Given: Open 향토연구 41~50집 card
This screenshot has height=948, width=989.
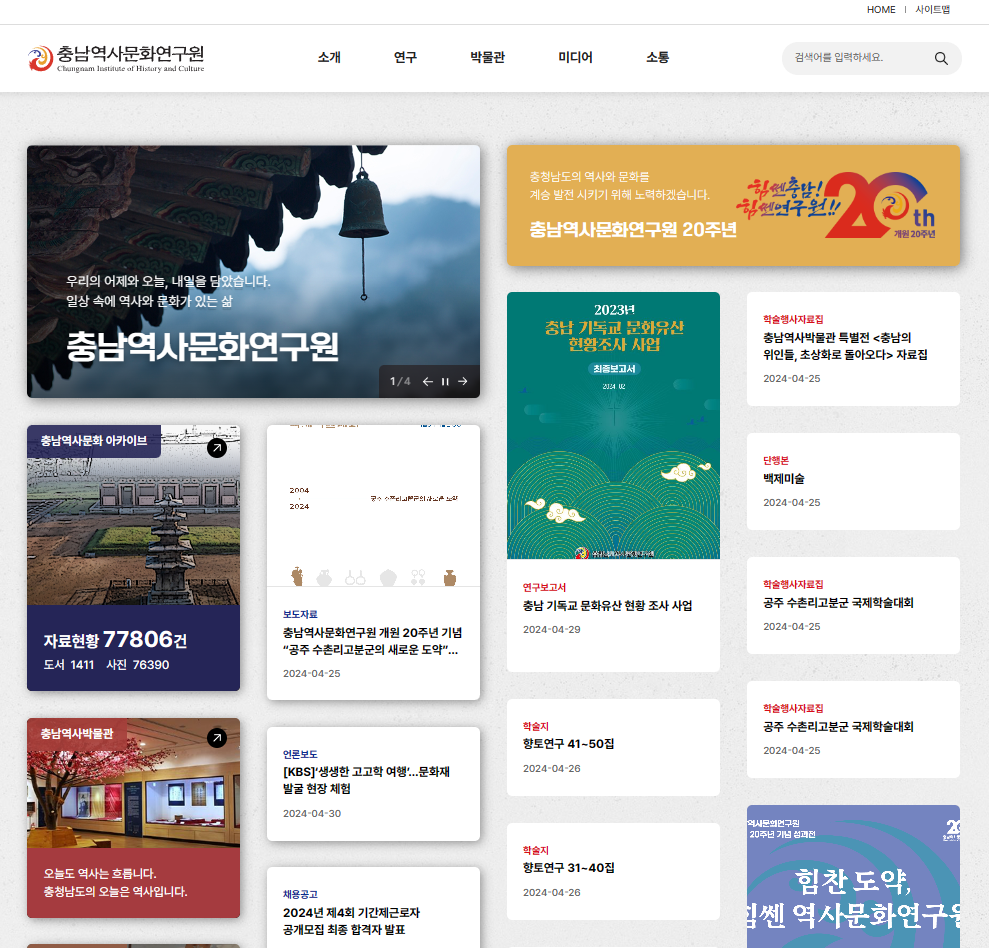Looking at the screenshot, I should 613,747.
